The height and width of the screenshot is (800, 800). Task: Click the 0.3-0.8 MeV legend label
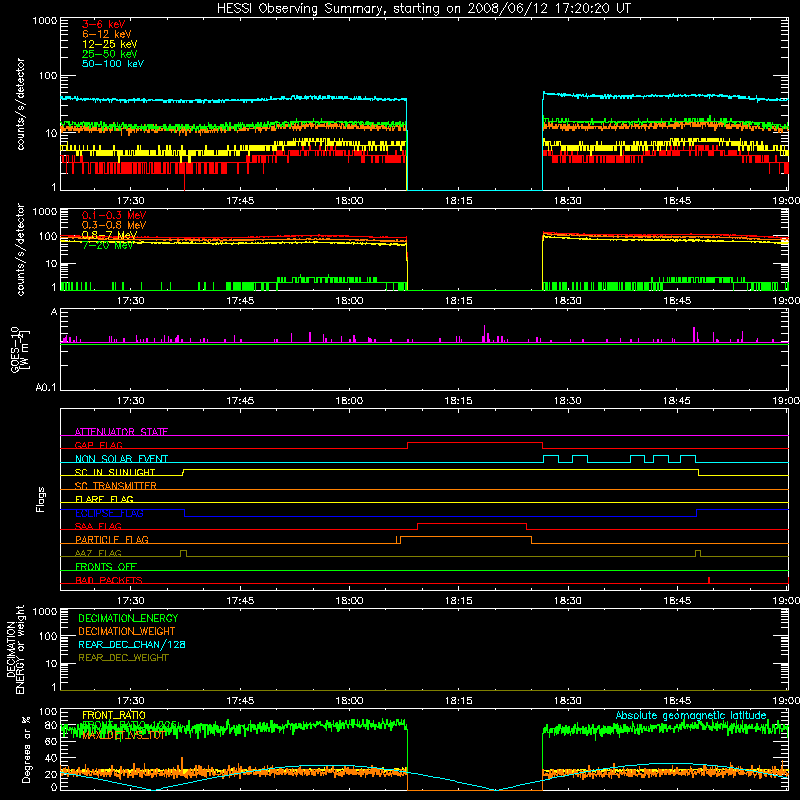(x=114, y=225)
